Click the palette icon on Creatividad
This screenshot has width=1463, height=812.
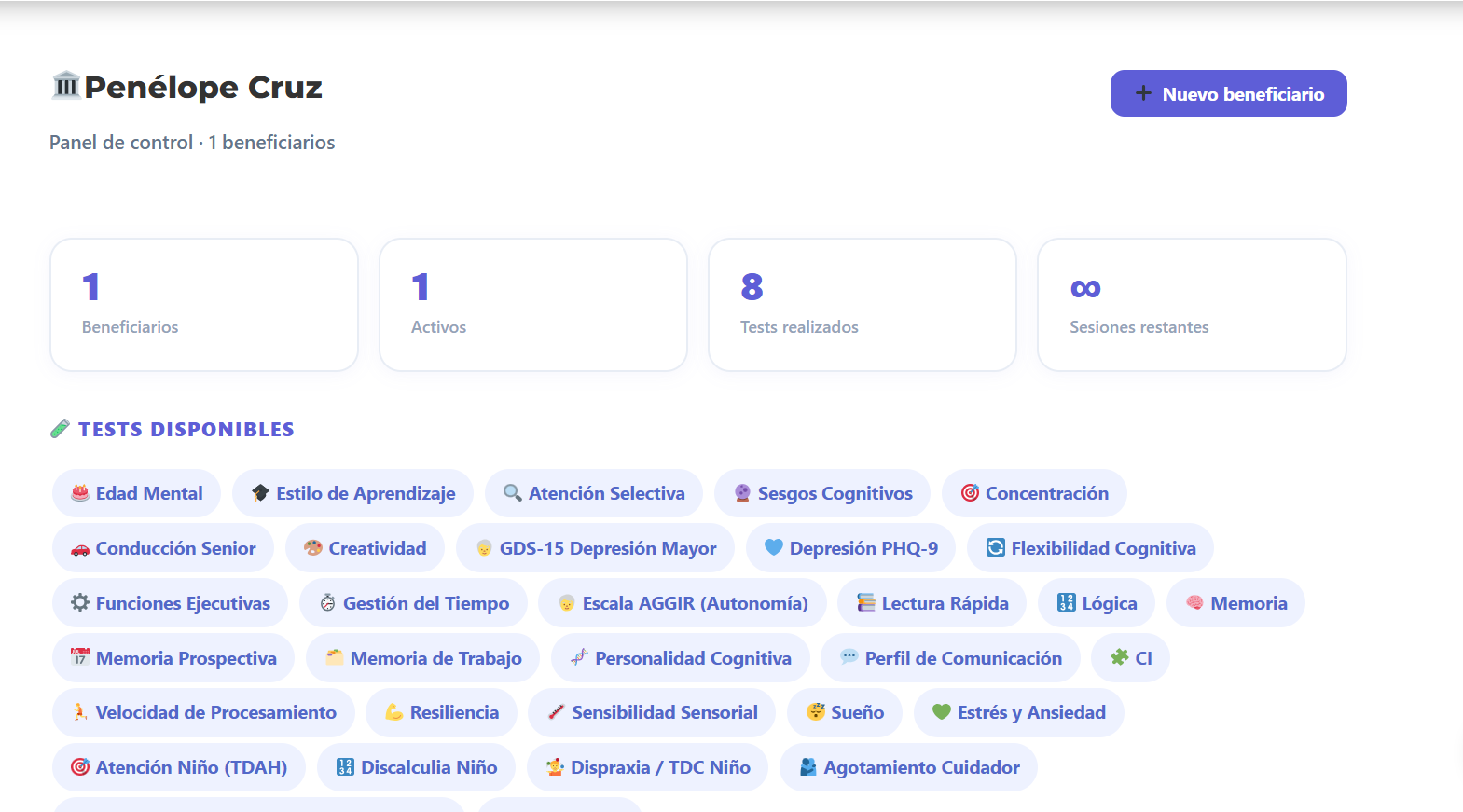click(x=313, y=547)
